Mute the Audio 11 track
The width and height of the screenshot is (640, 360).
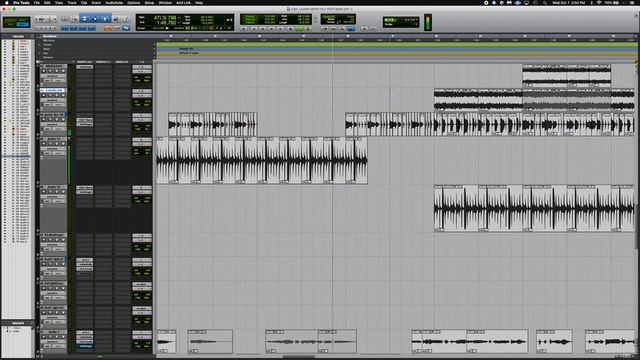63,144
